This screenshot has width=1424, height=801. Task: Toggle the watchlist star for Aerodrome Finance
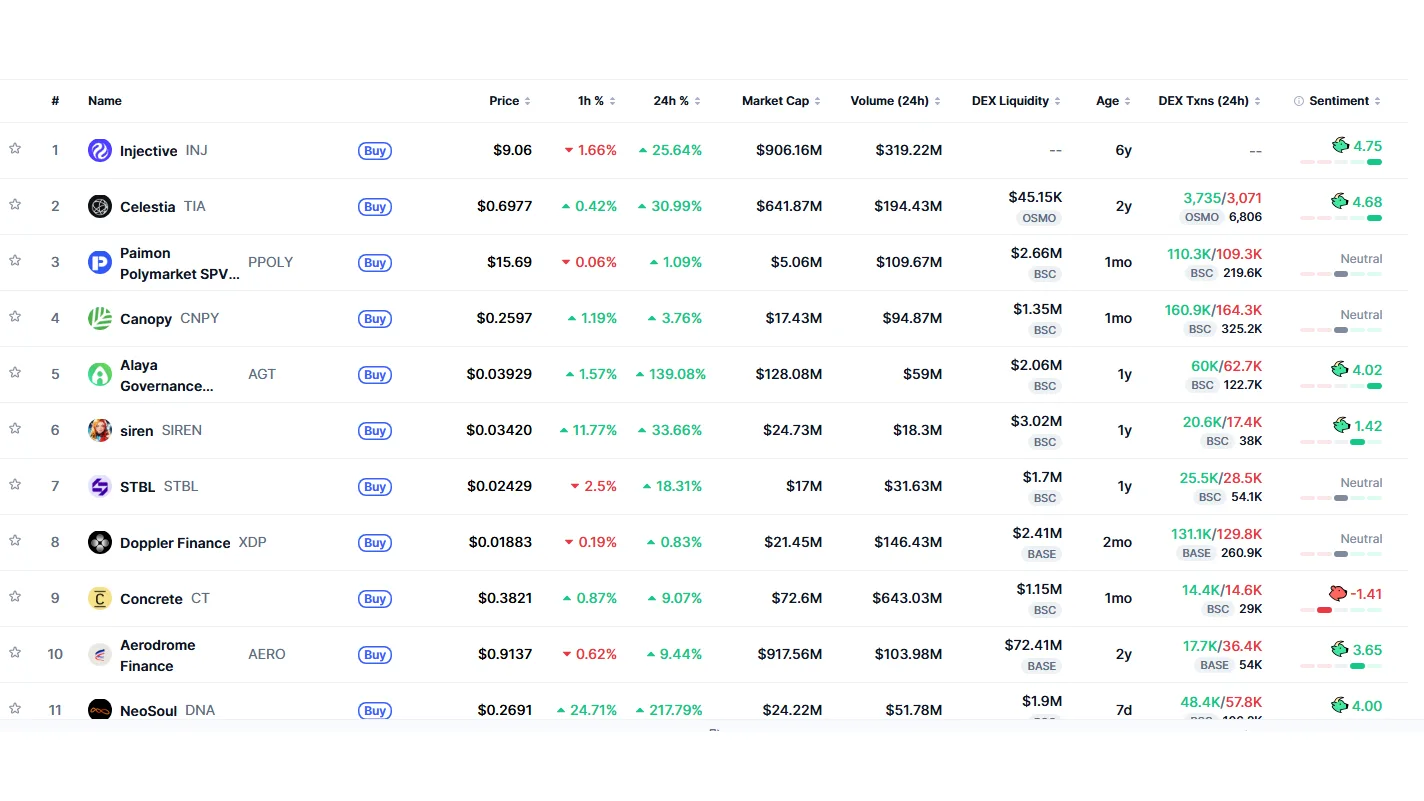pyautogui.click(x=15, y=652)
